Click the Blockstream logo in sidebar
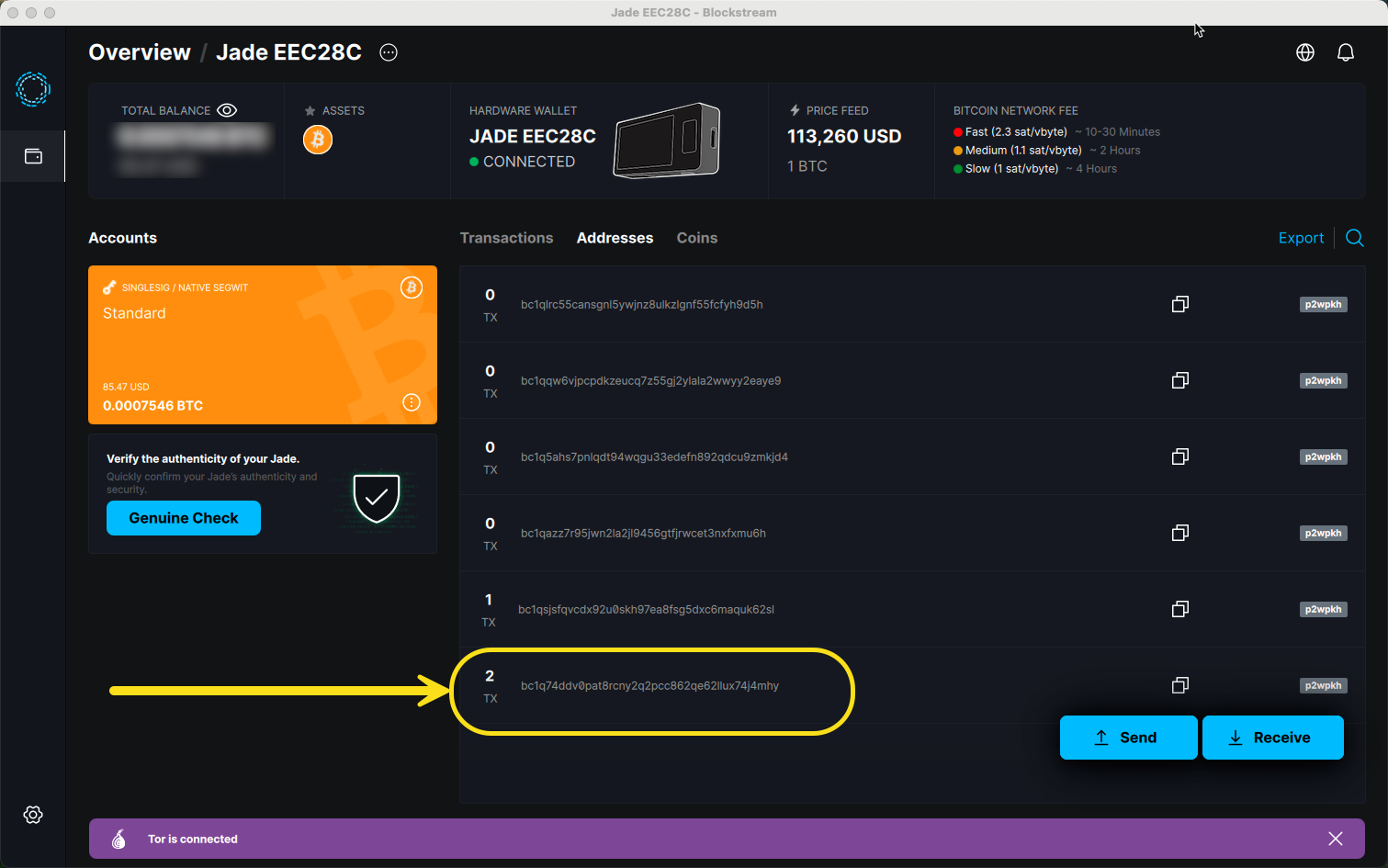 [33, 89]
